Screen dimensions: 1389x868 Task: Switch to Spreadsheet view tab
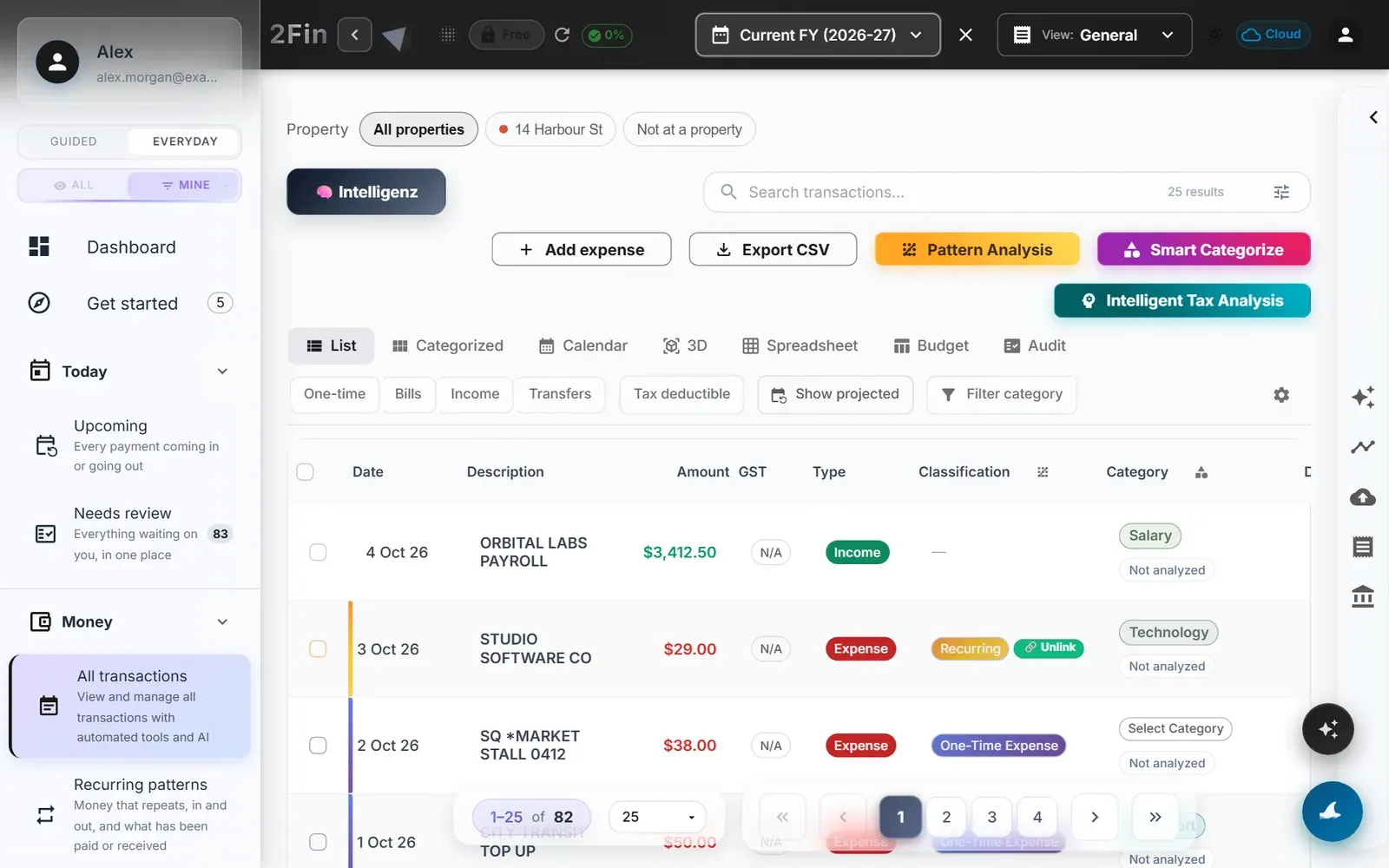coord(800,345)
